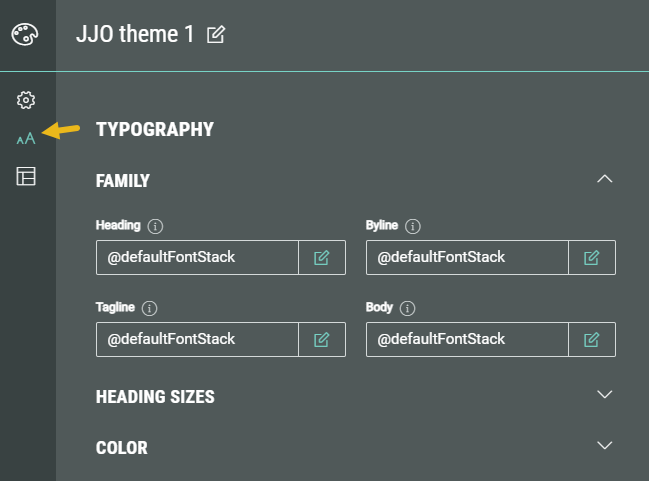
Task: Click edit icon for Body font
Action: coord(592,339)
